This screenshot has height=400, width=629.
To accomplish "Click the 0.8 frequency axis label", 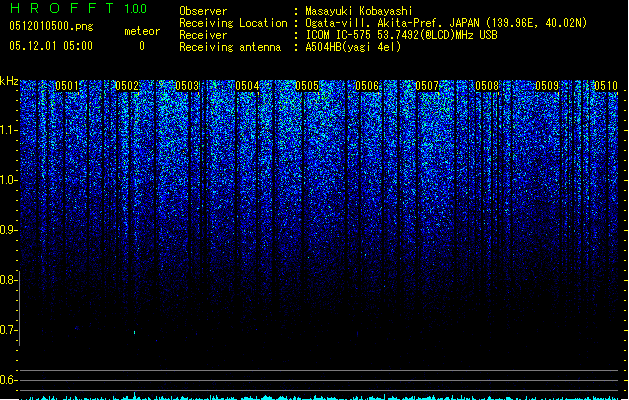I will pos(8,280).
